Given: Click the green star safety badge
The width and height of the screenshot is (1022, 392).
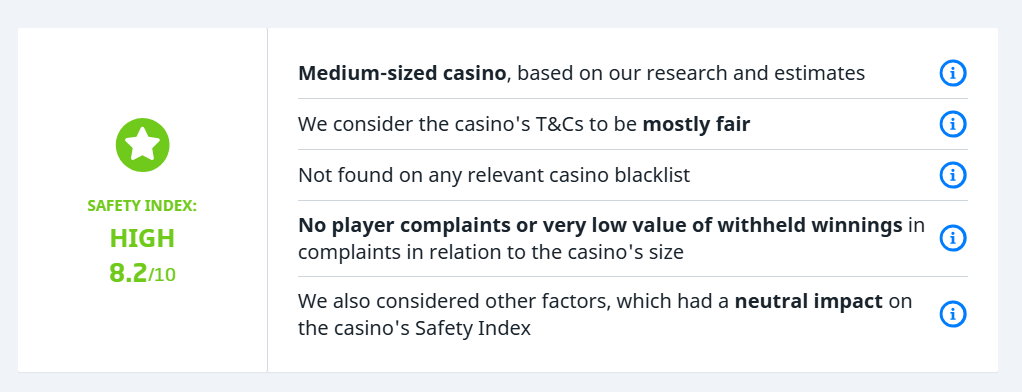Looking at the screenshot, I should (x=143, y=145).
